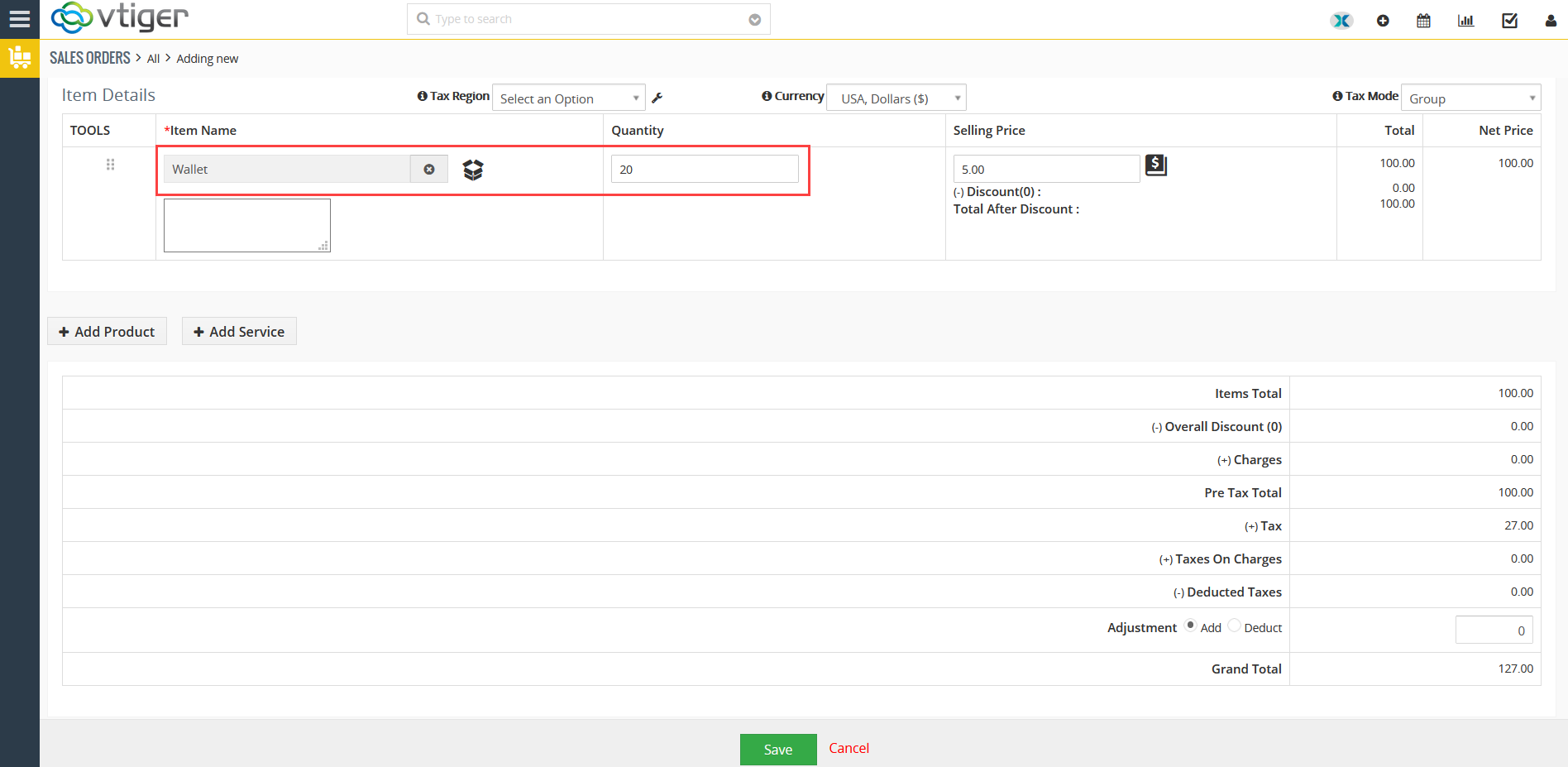The width and height of the screenshot is (1568, 767).
Task: Grab the row drag handle icon
Action: 110,165
